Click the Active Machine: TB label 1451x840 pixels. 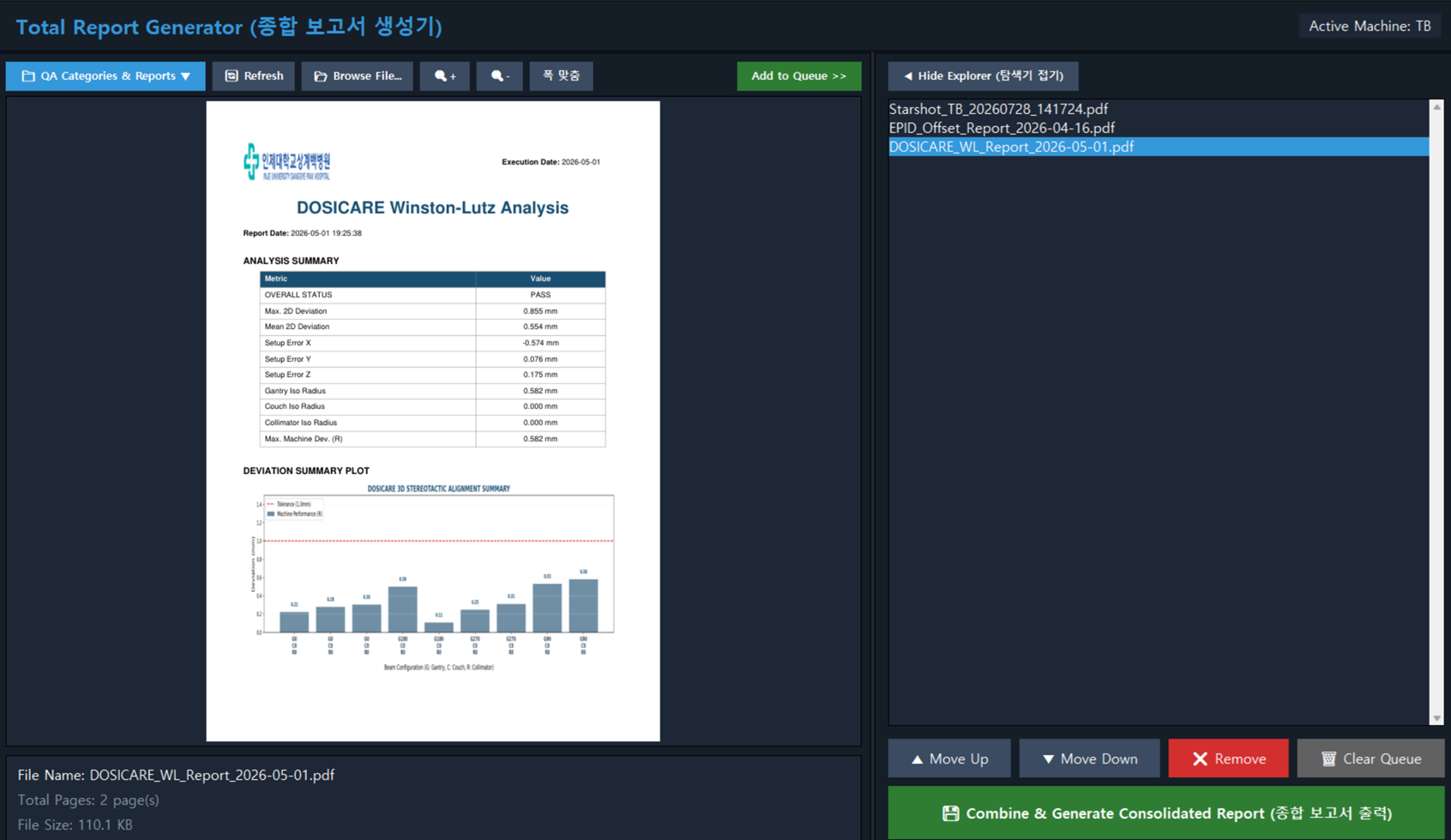[x=1370, y=27]
